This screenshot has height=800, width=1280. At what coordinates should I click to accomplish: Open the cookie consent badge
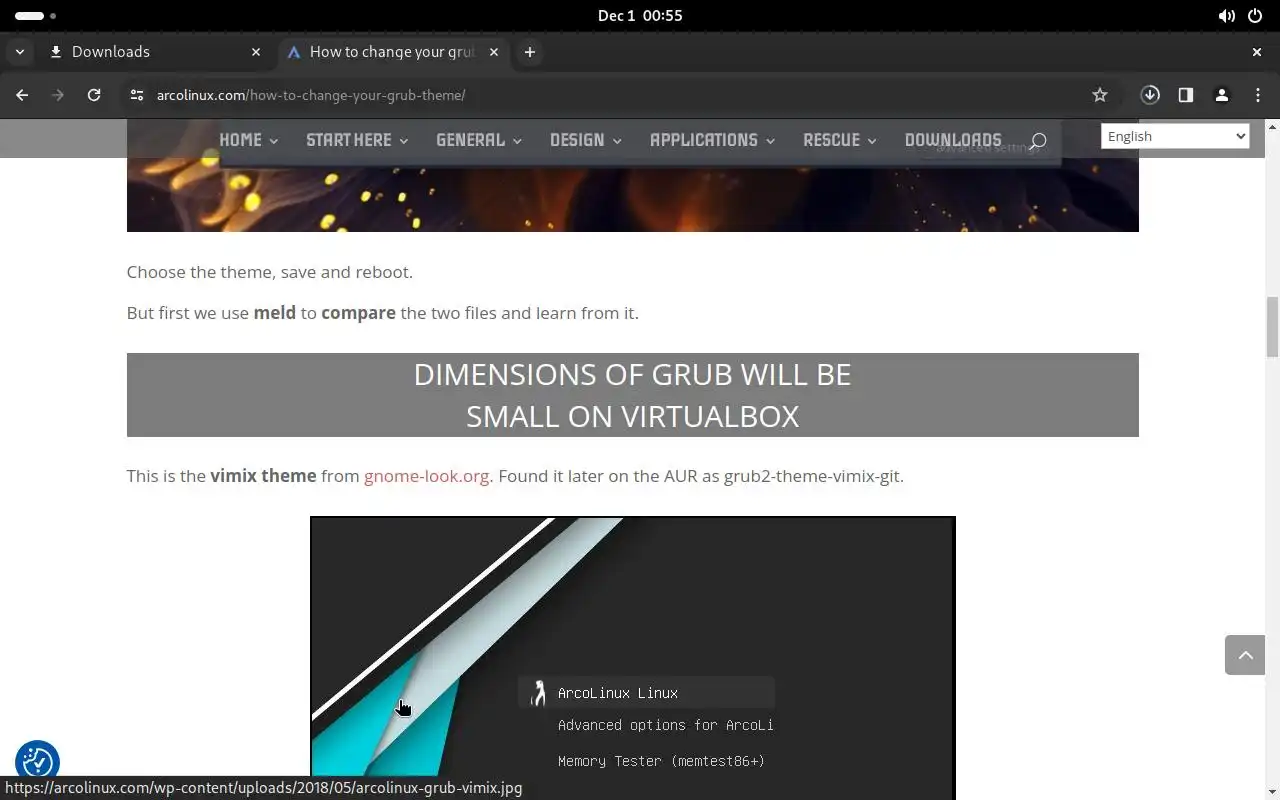(37, 762)
